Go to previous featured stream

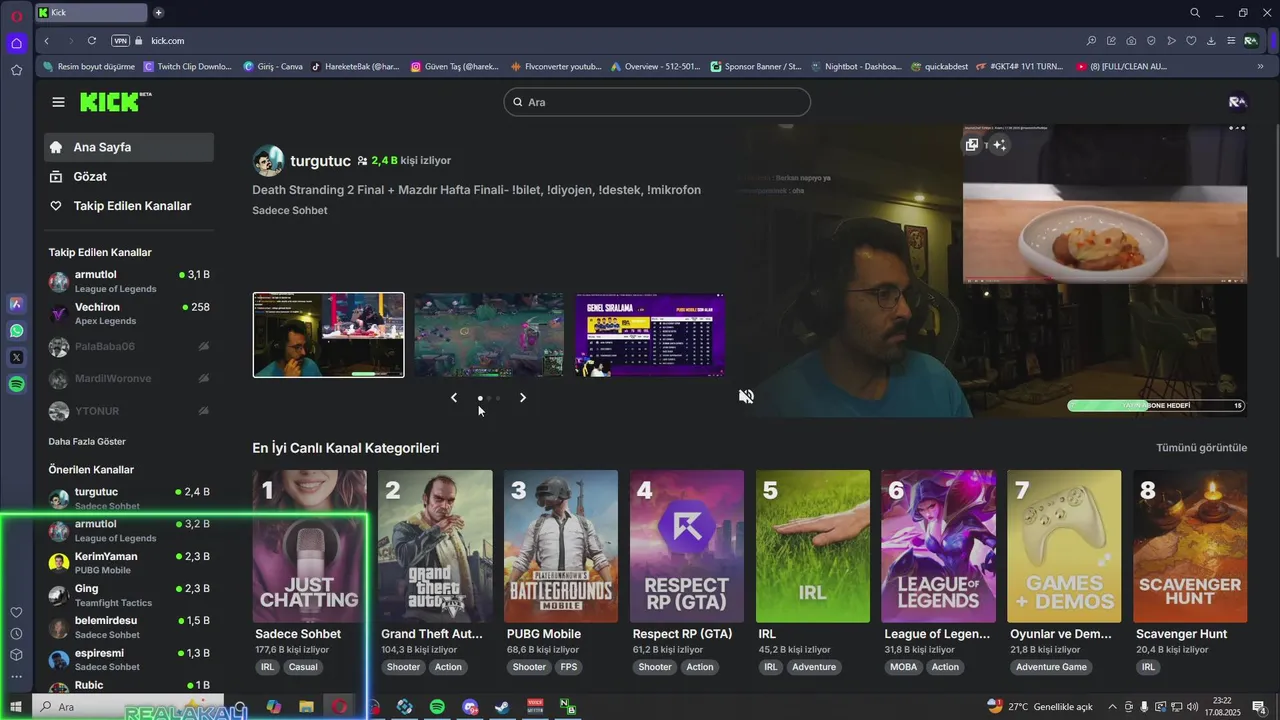click(454, 398)
